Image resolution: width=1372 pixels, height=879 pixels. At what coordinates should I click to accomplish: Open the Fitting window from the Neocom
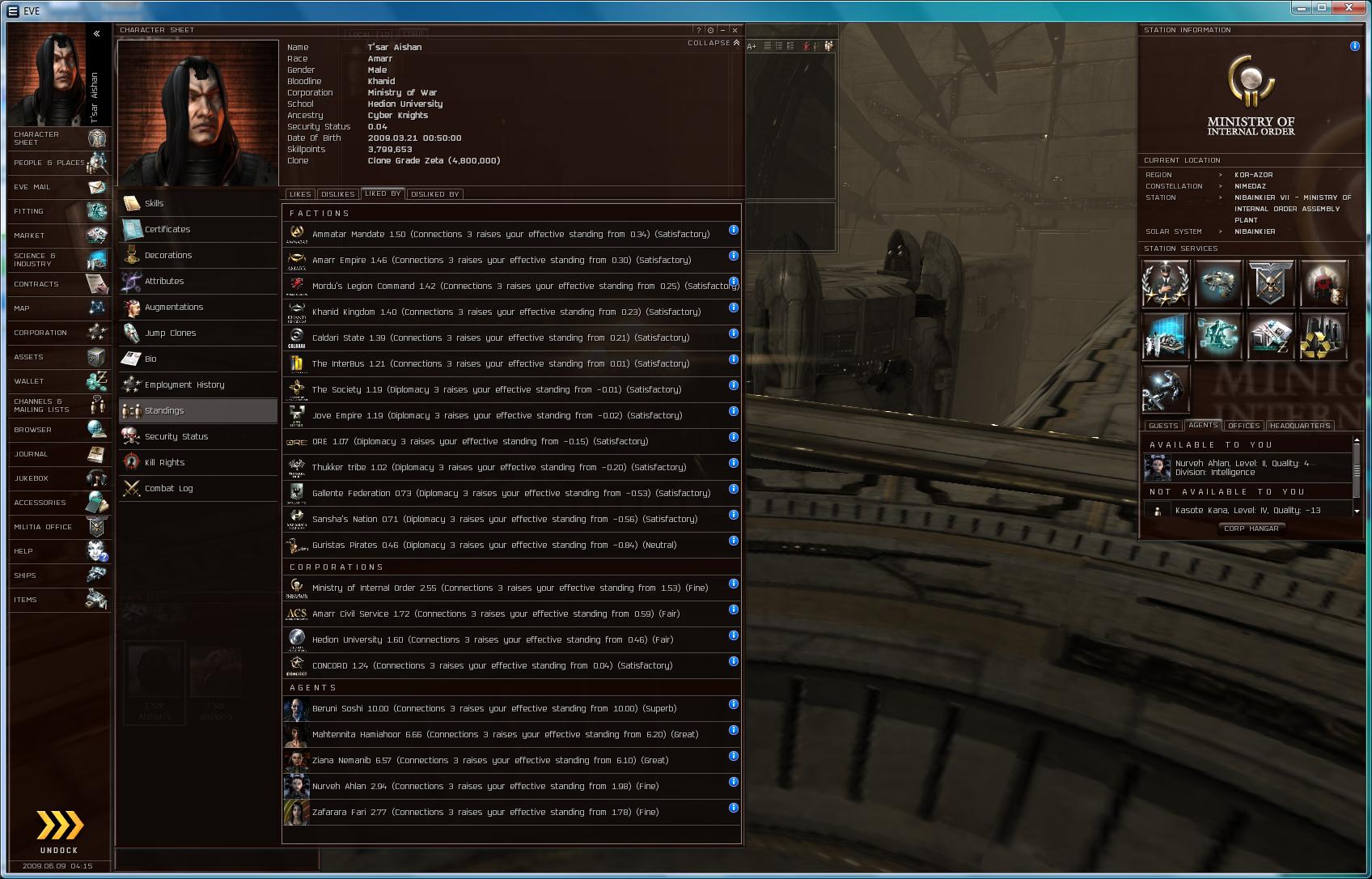coord(59,211)
